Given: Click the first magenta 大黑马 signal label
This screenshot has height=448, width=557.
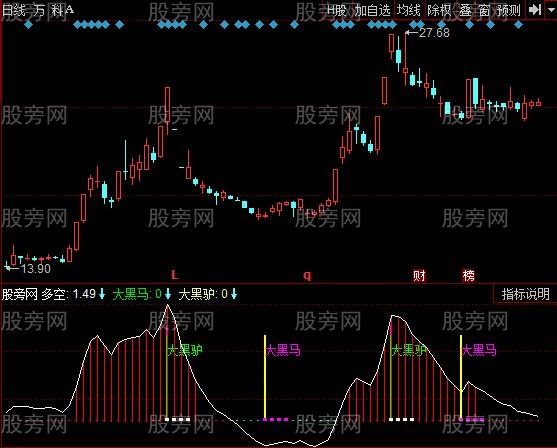Looking at the screenshot, I should [283, 350].
